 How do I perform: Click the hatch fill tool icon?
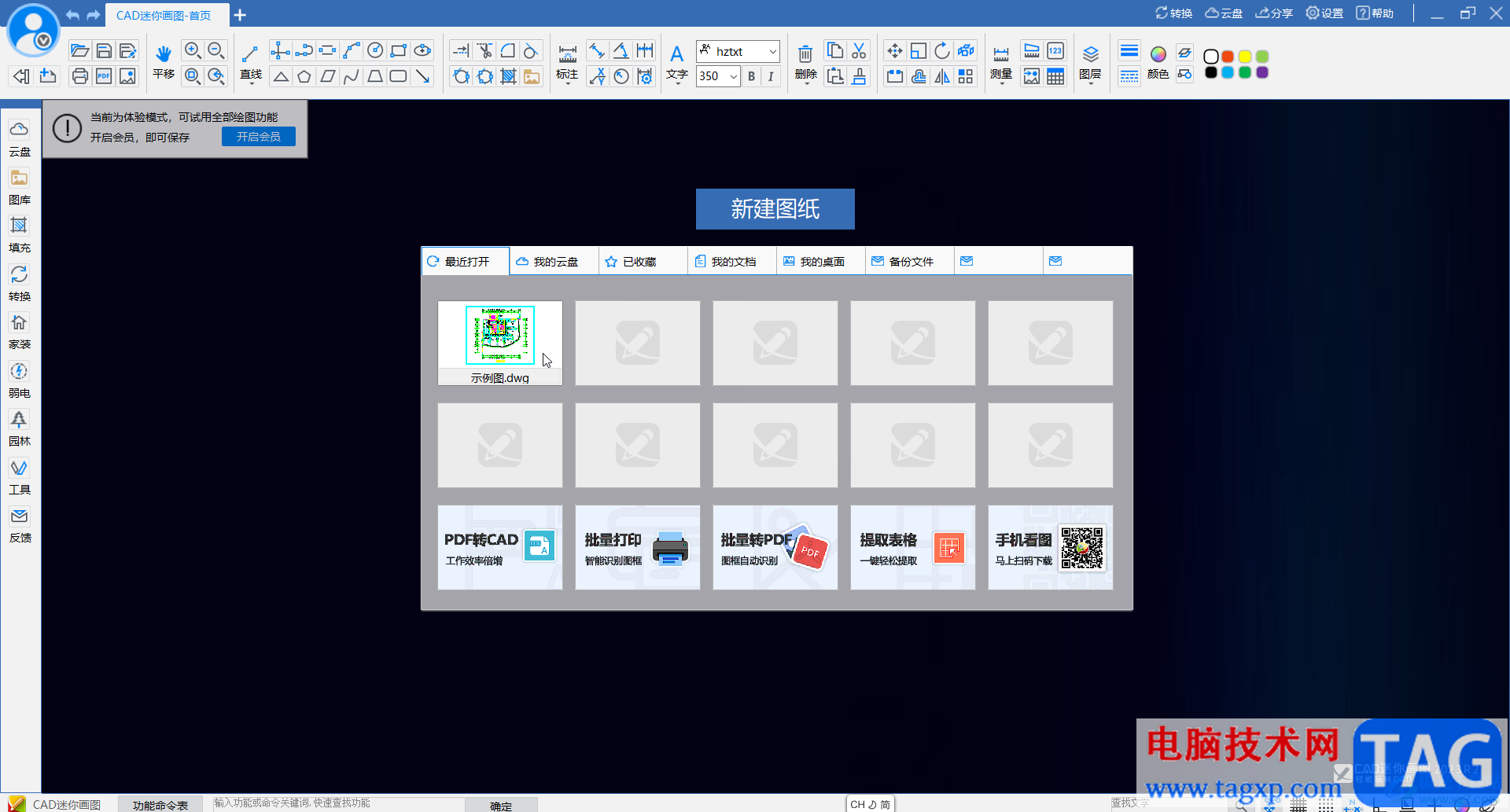click(x=509, y=76)
